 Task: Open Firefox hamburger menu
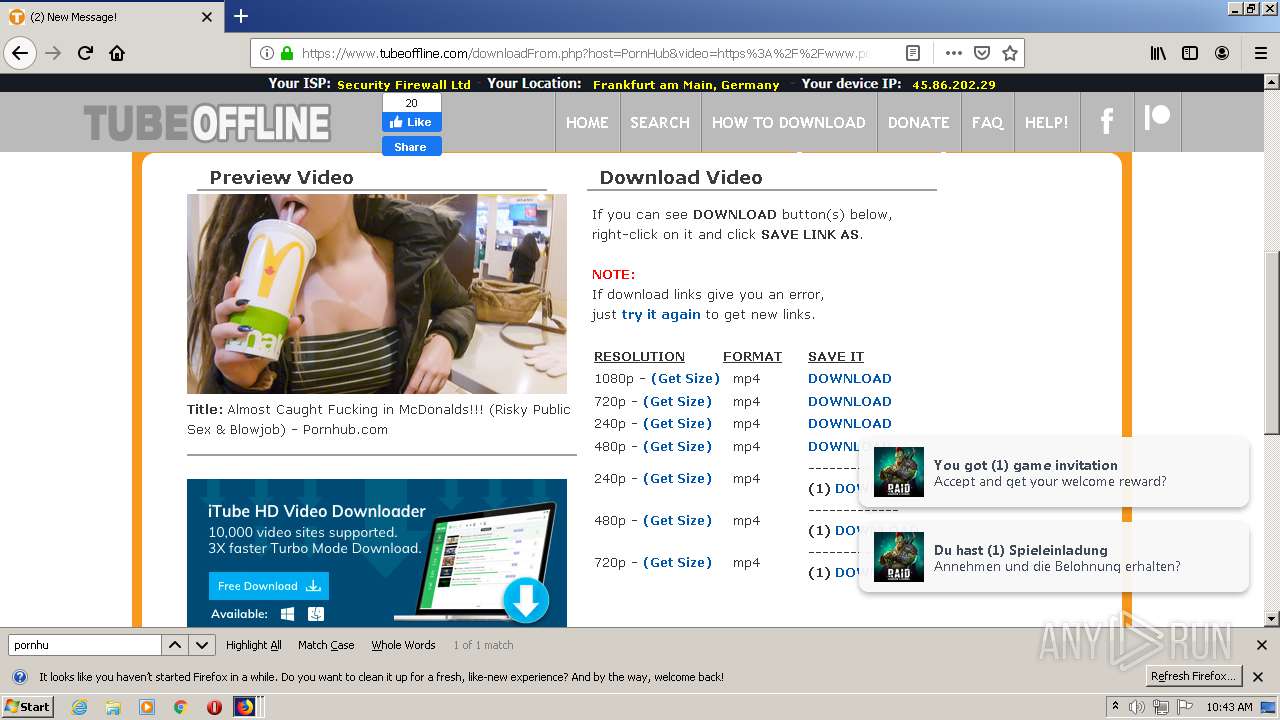[x=1260, y=53]
